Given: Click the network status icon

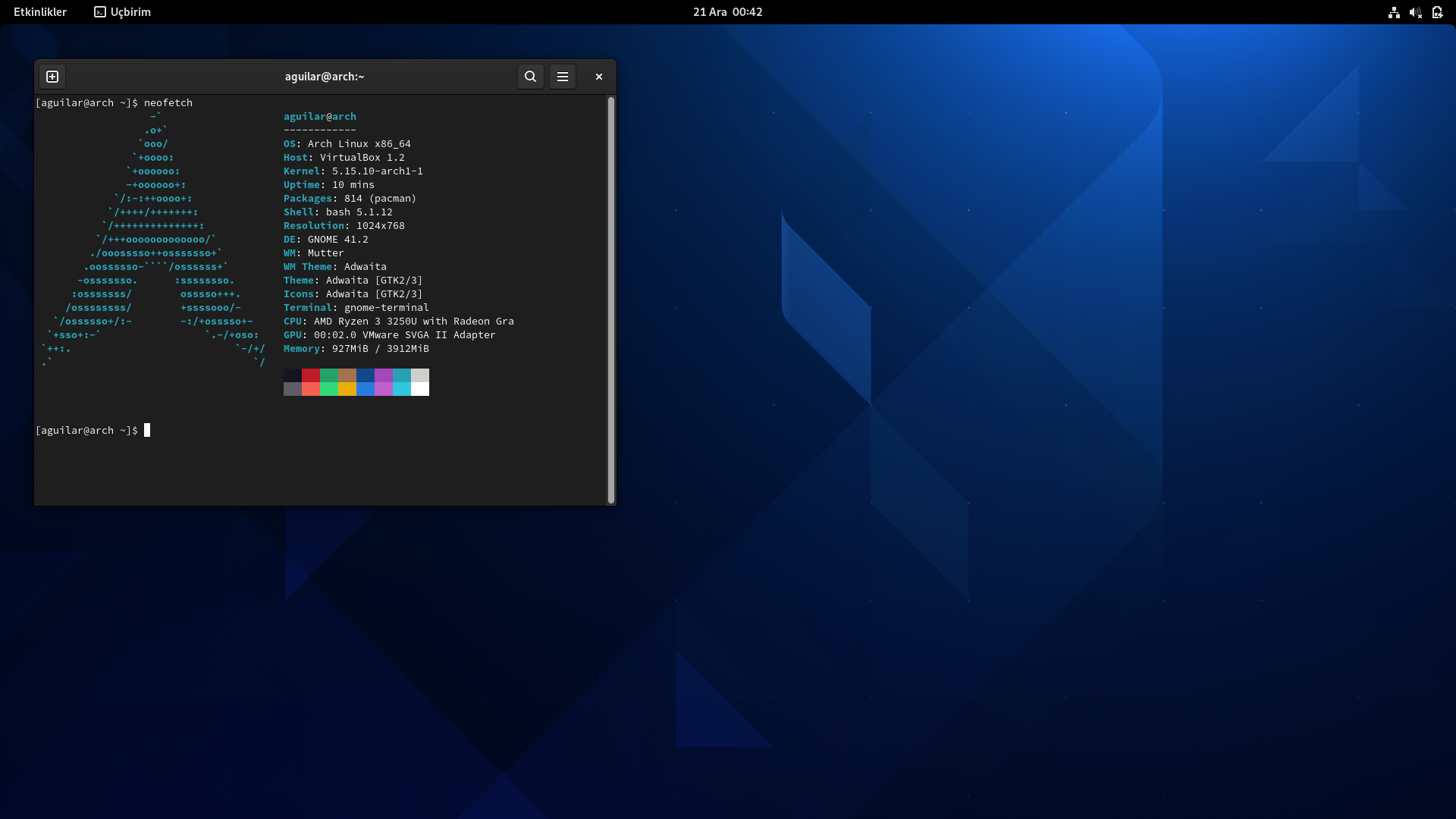Looking at the screenshot, I should pos(1394,12).
